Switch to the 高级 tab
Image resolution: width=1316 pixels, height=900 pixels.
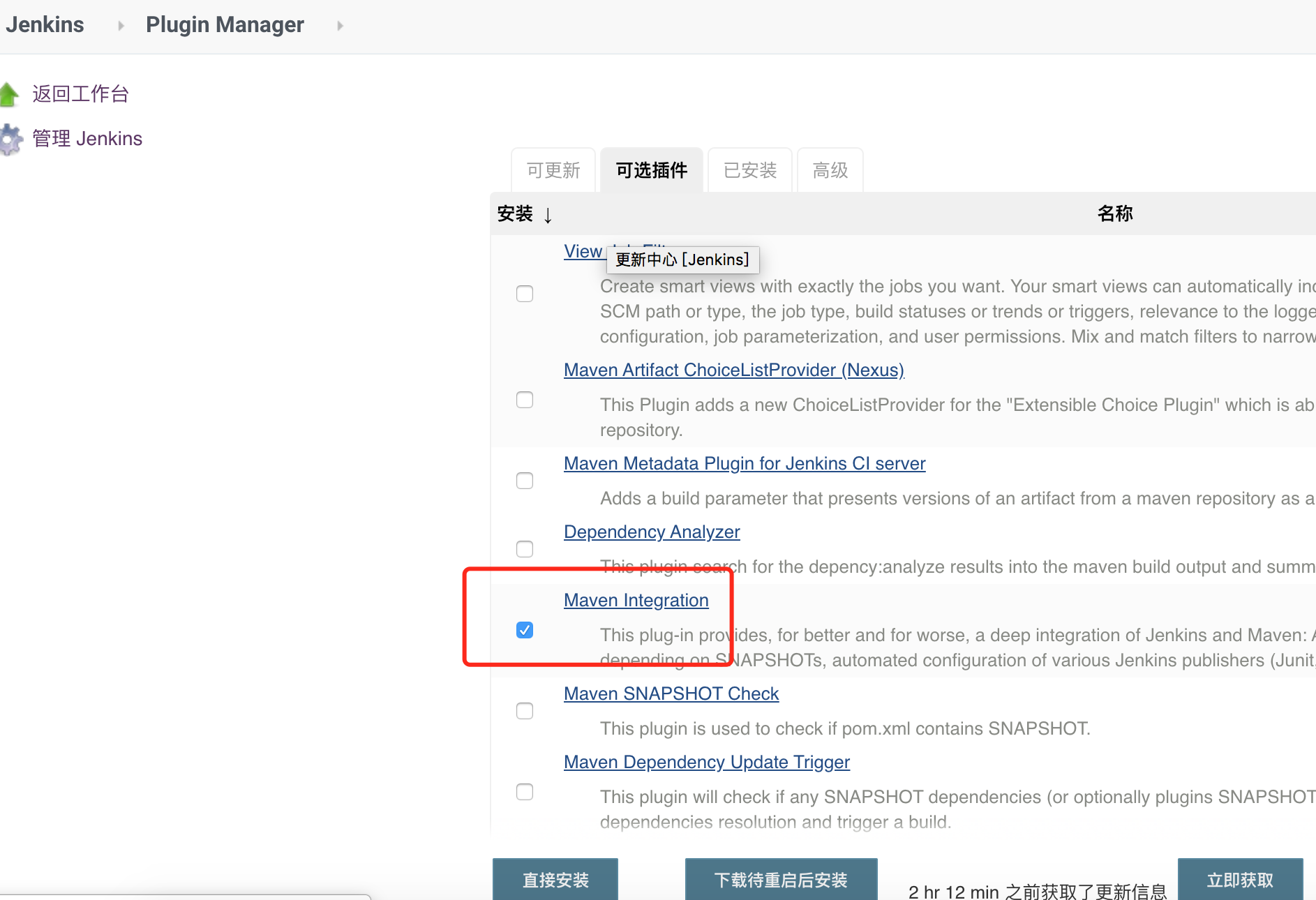point(830,170)
